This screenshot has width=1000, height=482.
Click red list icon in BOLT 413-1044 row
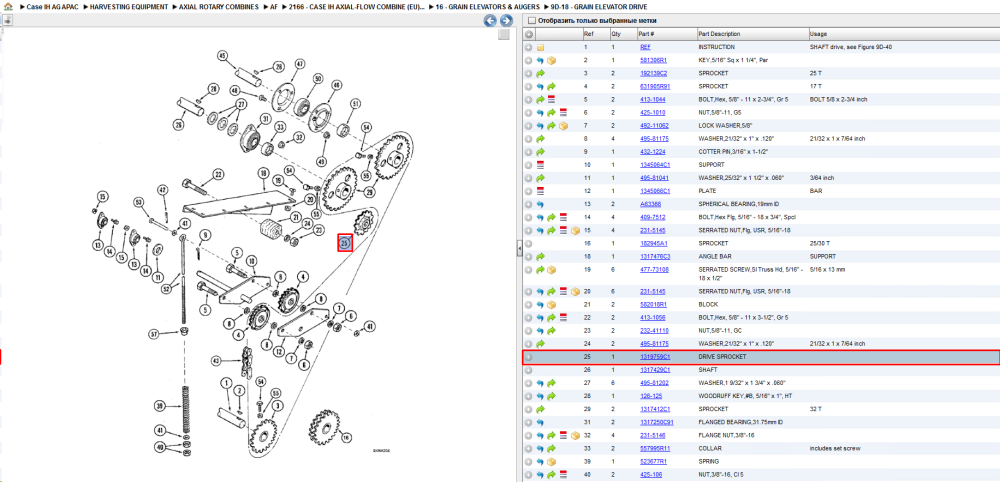(551, 99)
